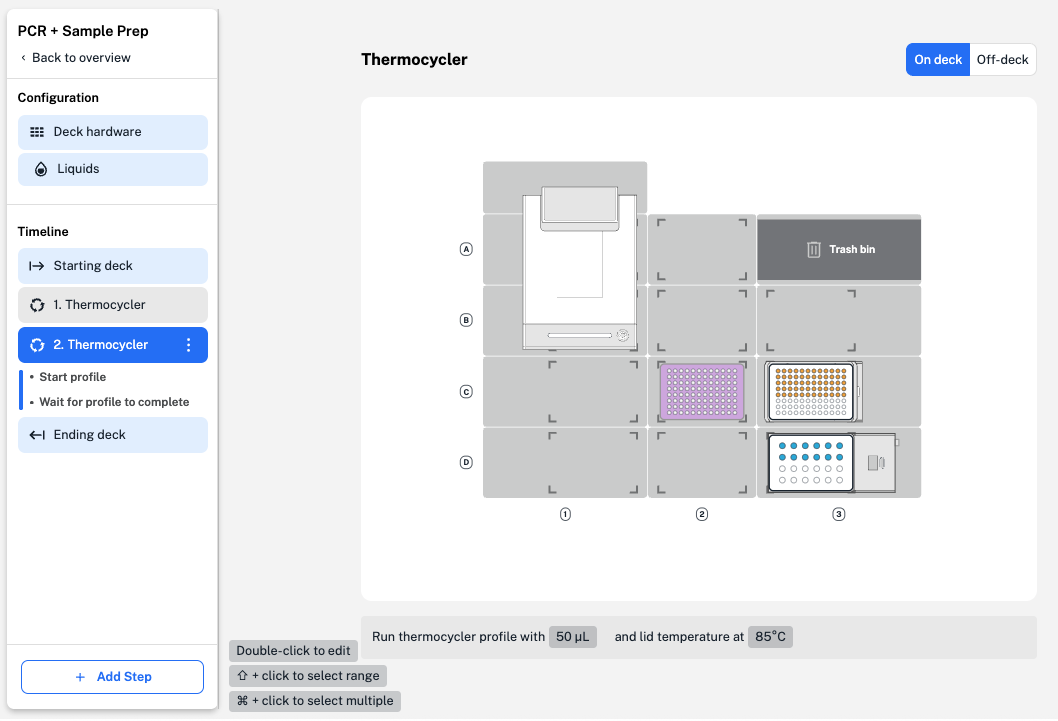Go back to overview using the chevron link

tap(74, 58)
